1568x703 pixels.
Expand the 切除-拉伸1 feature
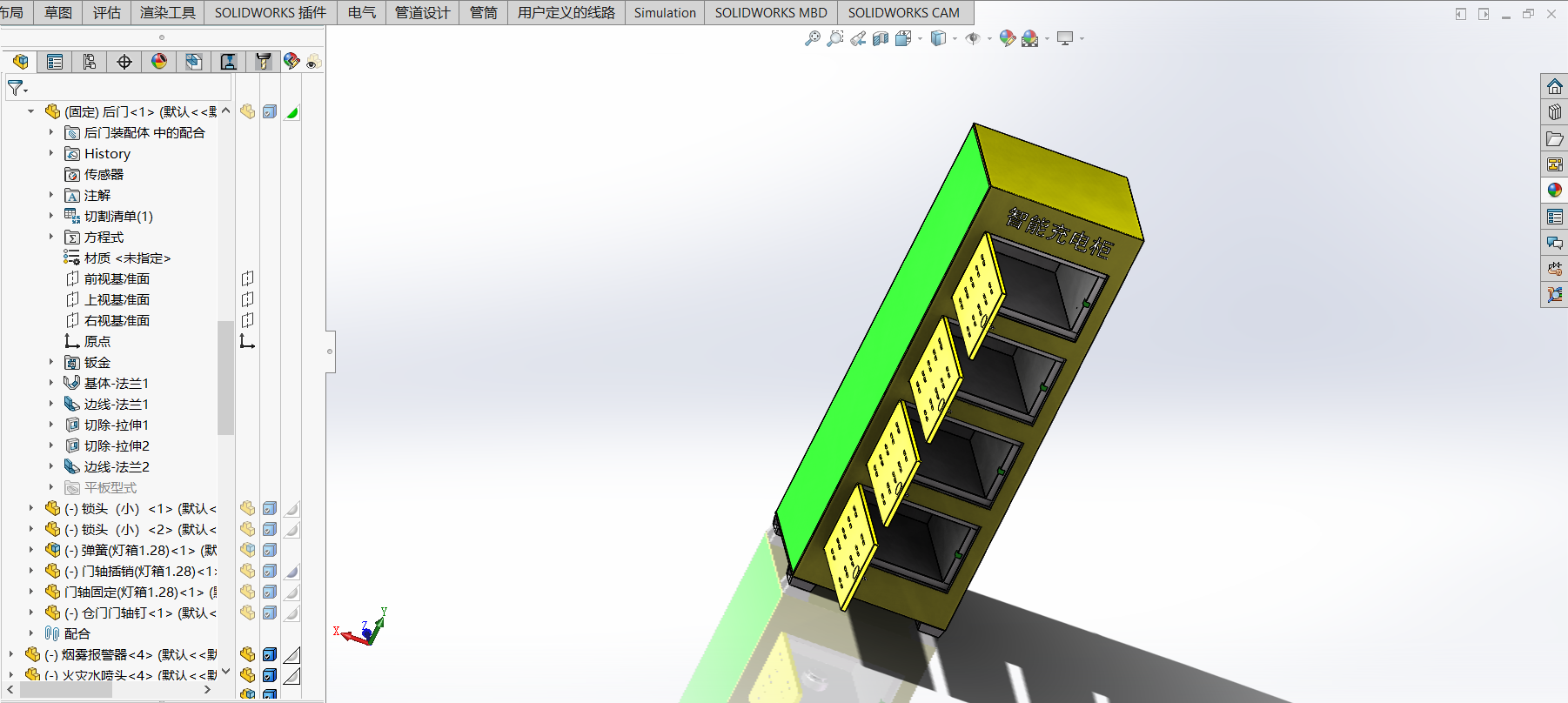(x=51, y=425)
